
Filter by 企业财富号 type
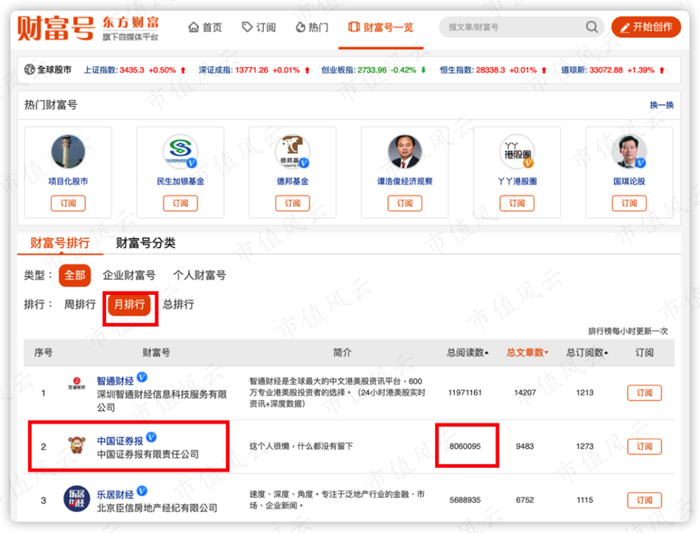[x=129, y=275]
